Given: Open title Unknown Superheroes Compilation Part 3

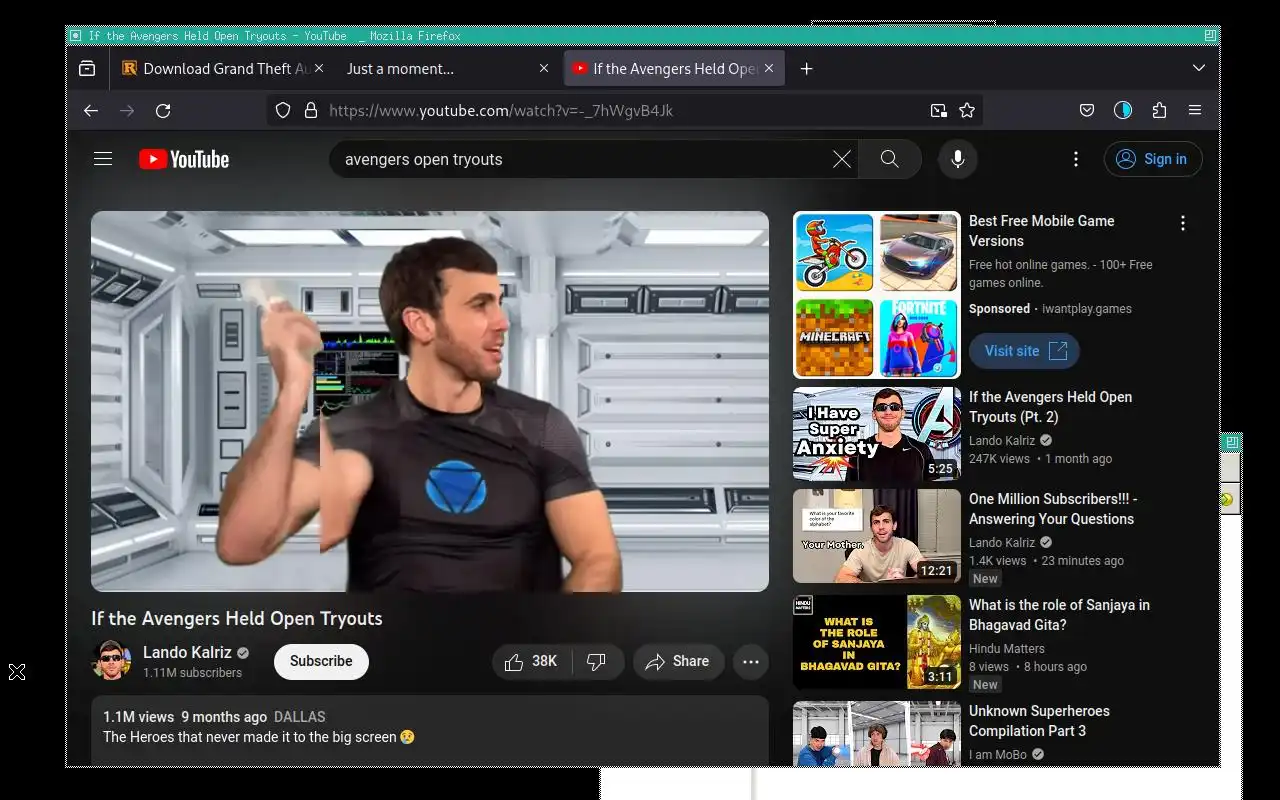Looking at the screenshot, I should pyautogui.click(x=1039, y=721).
